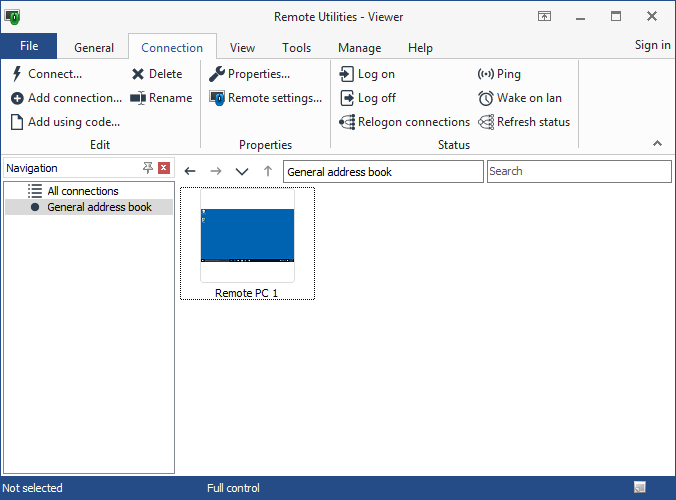Screen dimensions: 676x500
Task: Click Full control in the status bar
Action: click(233, 488)
